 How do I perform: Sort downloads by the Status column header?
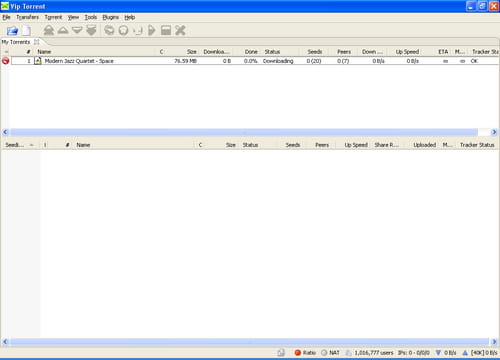coord(272,52)
